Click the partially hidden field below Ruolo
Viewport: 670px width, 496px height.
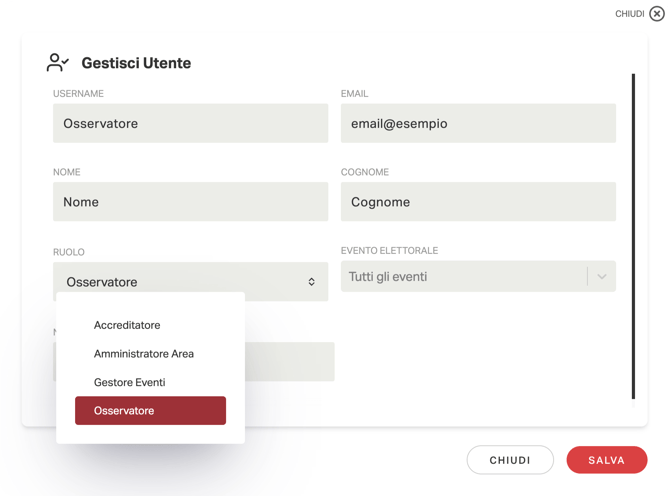pyautogui.click(x=290, y=362)
